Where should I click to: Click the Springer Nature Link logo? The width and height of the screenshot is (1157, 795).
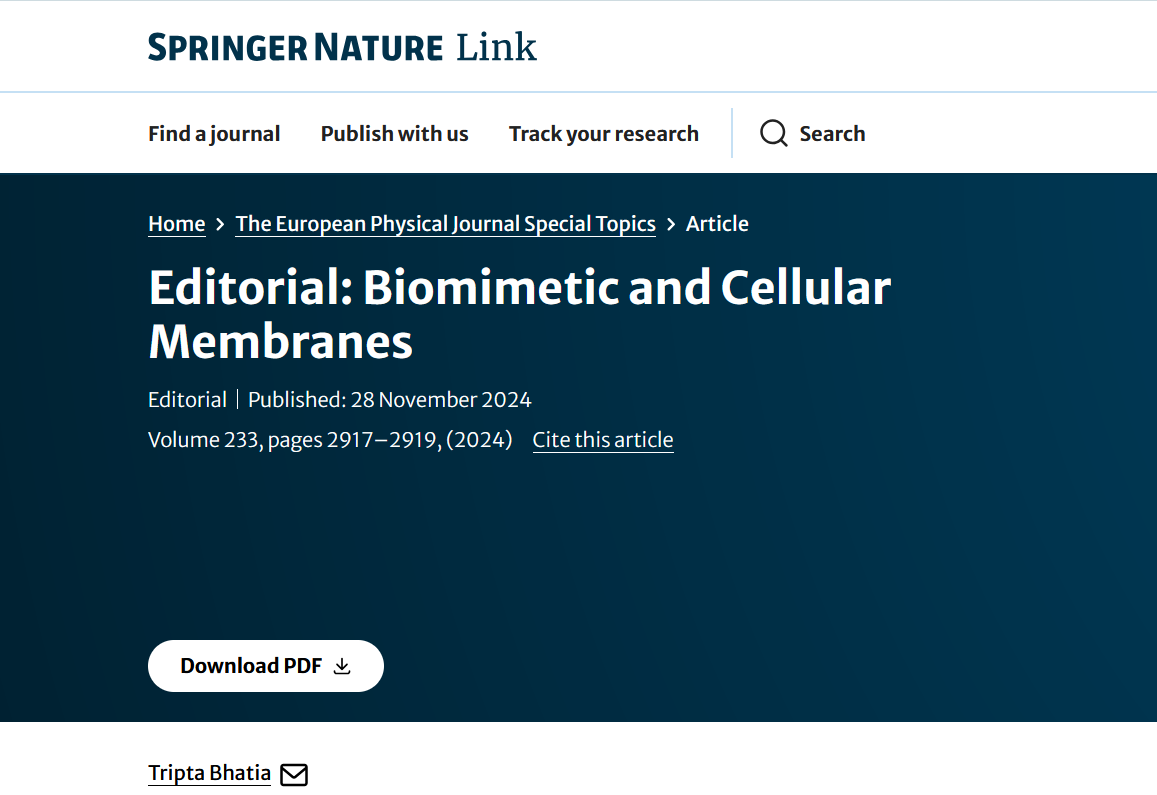click(x=342, y=47)
